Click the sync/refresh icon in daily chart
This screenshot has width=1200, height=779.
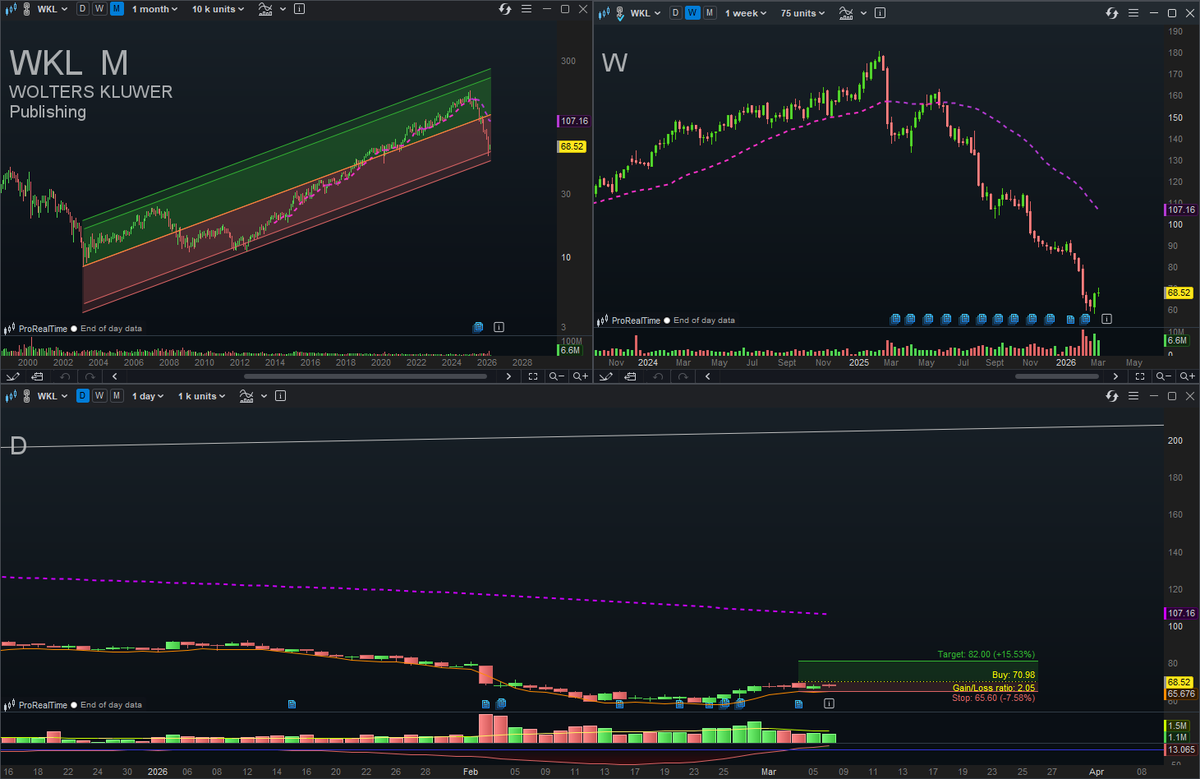pos(1114,396)
